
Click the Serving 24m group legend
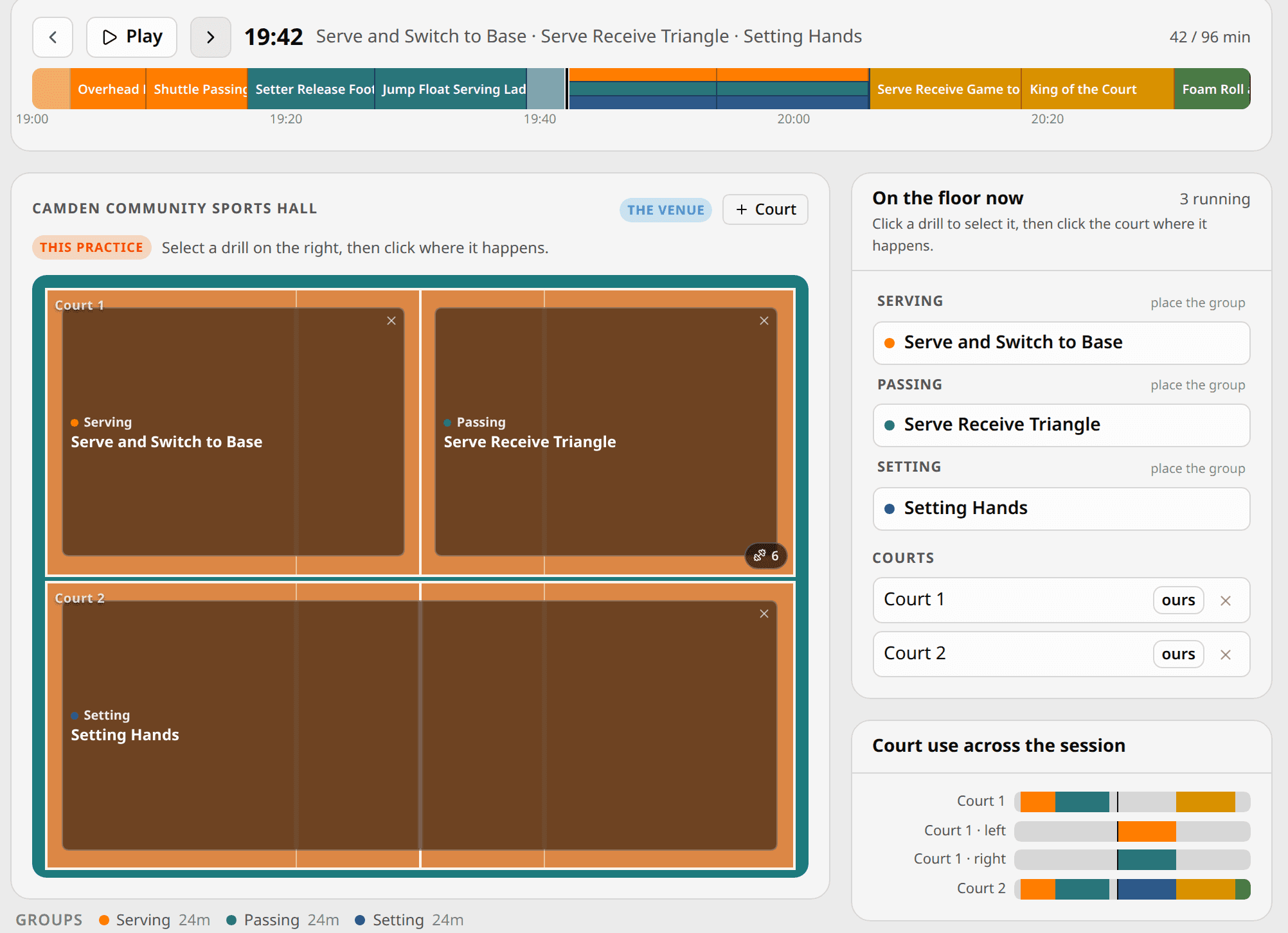tap(155, 920)
